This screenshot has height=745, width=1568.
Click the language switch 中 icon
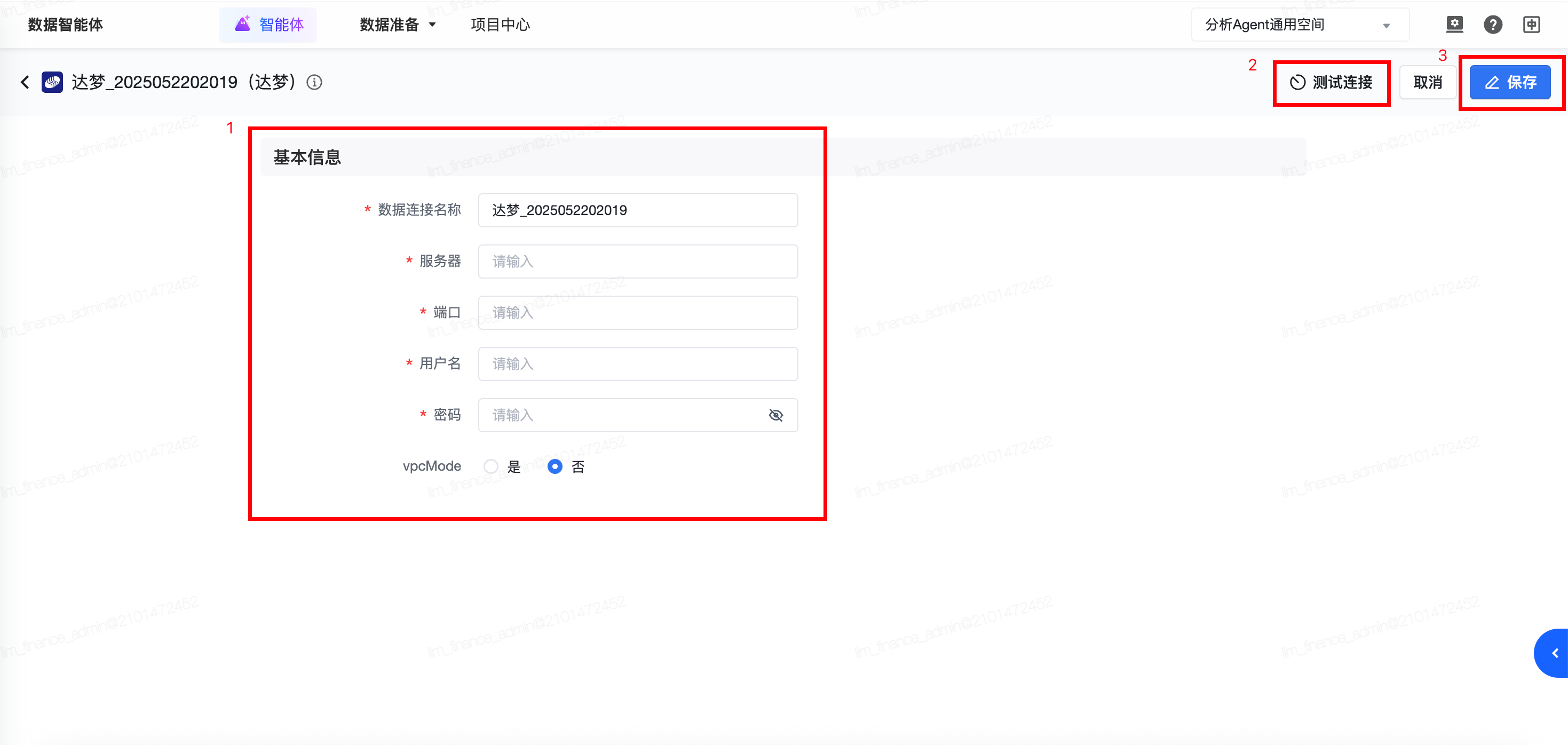[x=1532, y=25]
